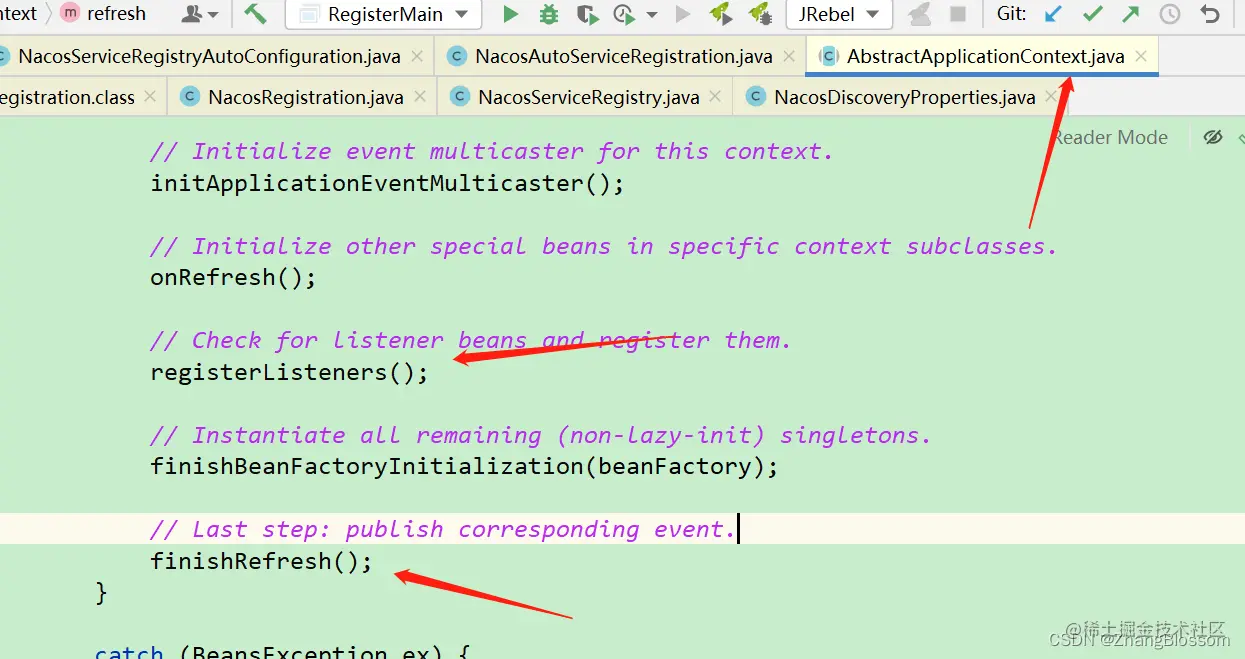Screen dimensions: 1245x659
Task: Click the catch (BeansException ex) line
Action: tap(282, 650)
